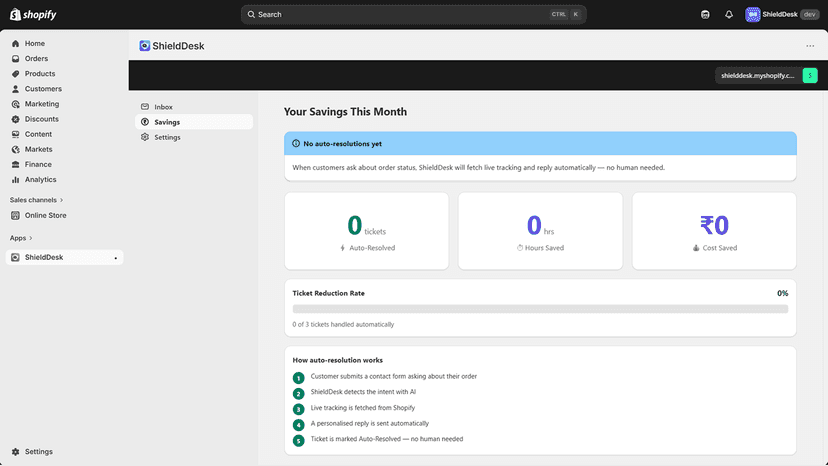
Task: Click the ShieldDesk account avatar
Action: (x=752, y=14)
